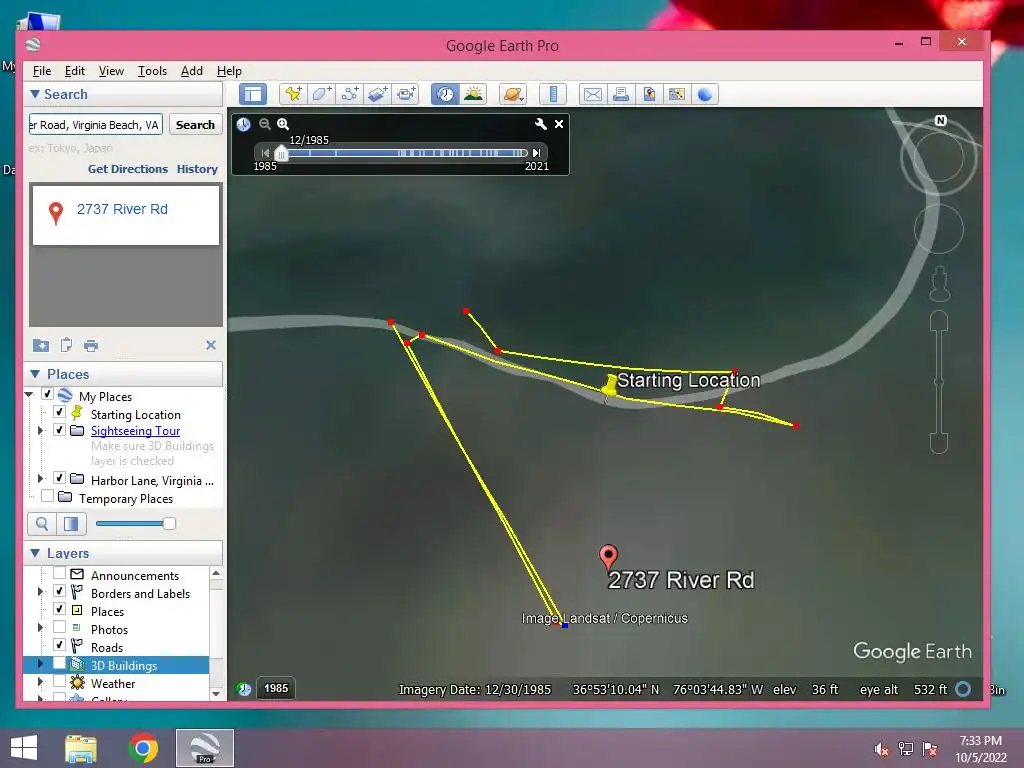Image resolution: width=1024 pixels, height=768 pixels.
Task: Check the Temporary Places checkbox
Action: [47, 496]
